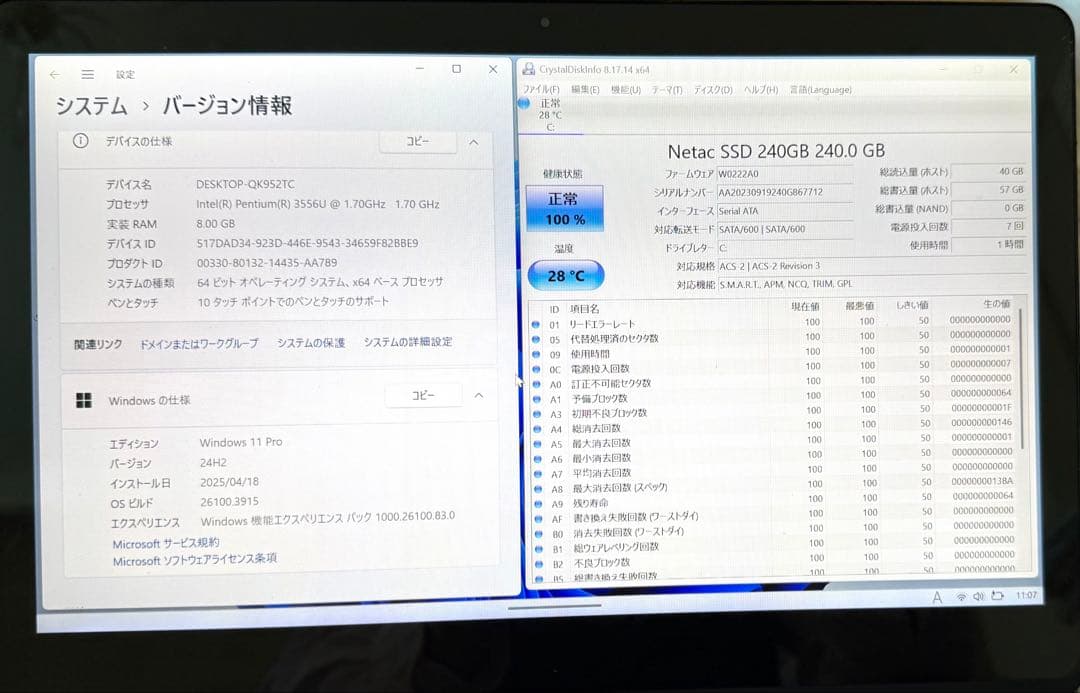Viewport: 1080px width, 693px height.
Task: Click the back arrow in the Settings window
Action: point(55,74)
